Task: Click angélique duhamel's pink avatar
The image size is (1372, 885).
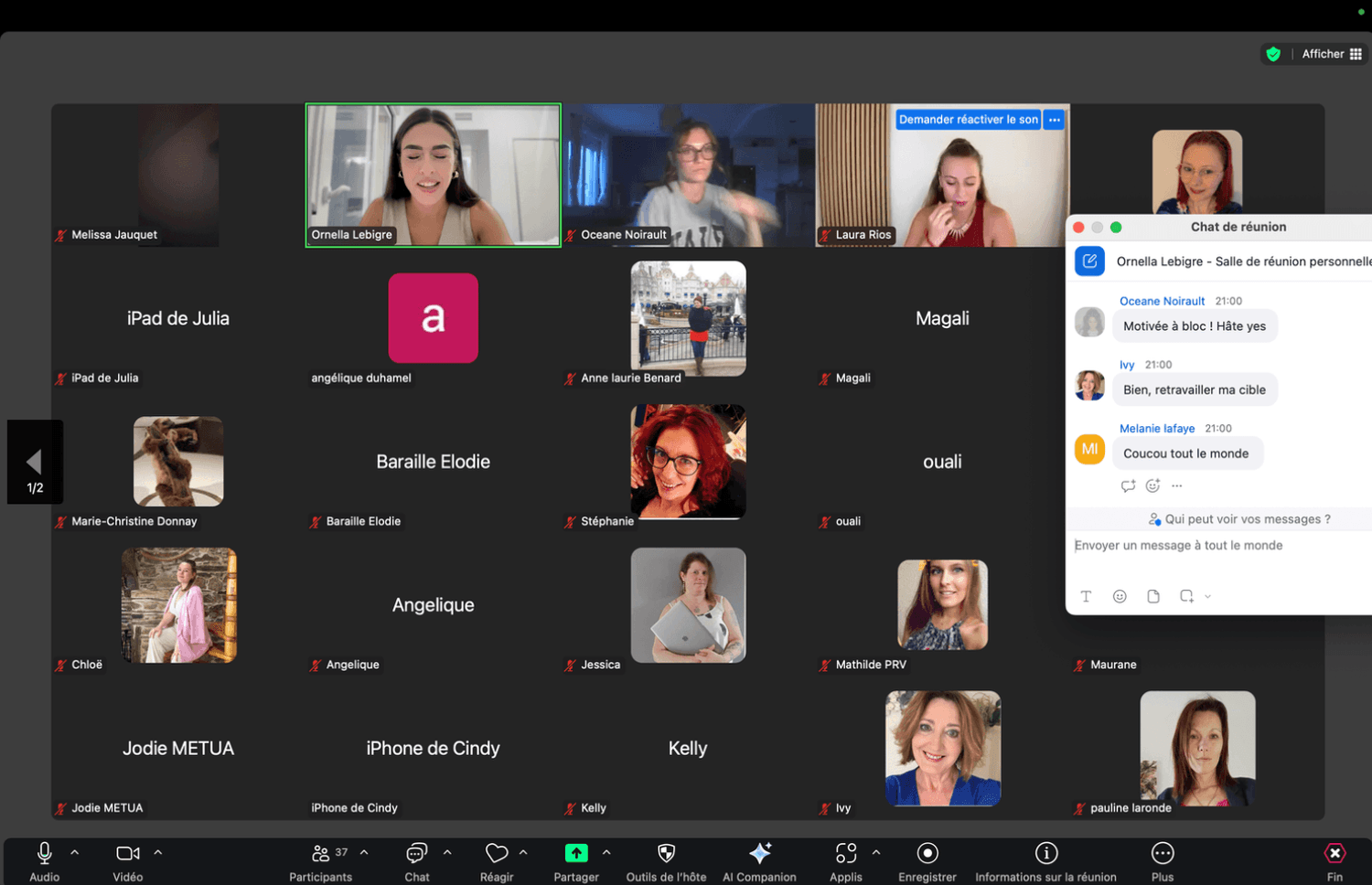Action: (x=434, y=318)
